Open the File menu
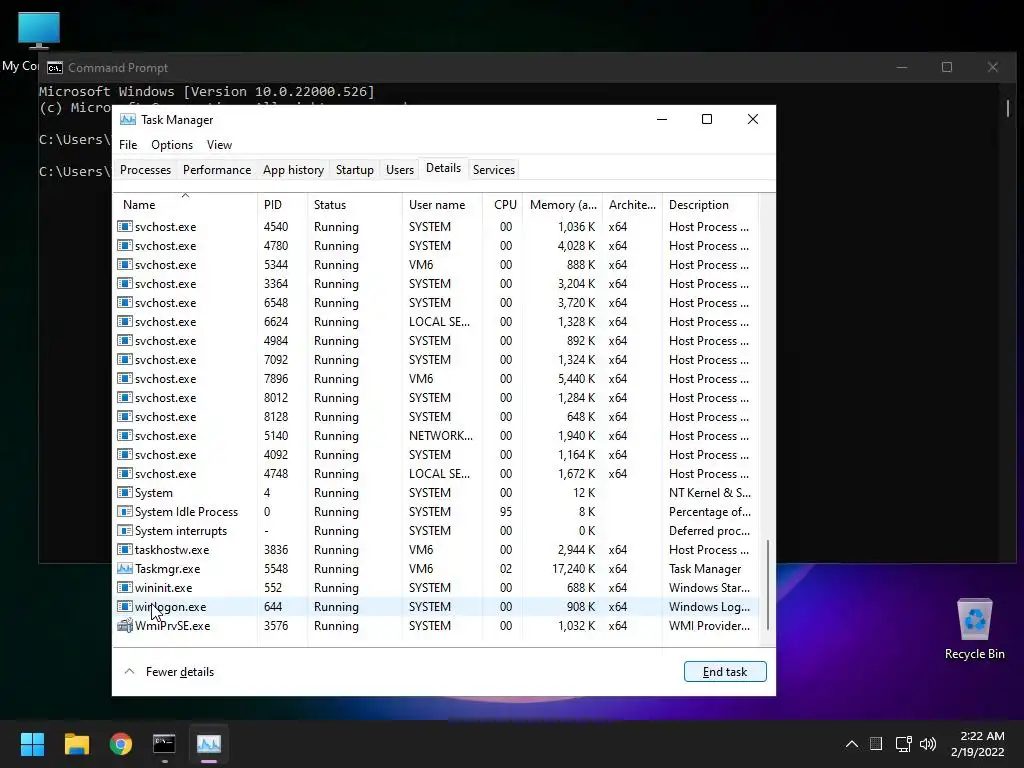Screen dimensions: 1024x768 [x=128, y=145]
